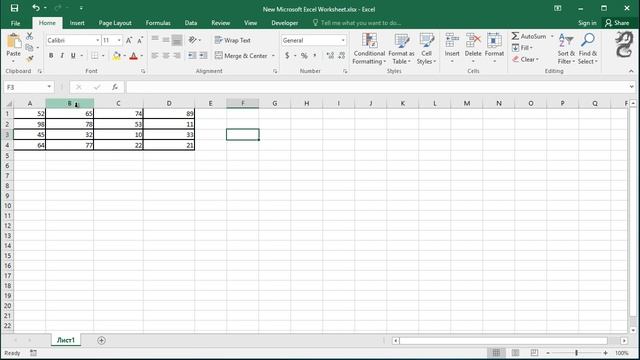The height and width of the screenshot is (360, 640).
Task: Switch to Normal view in status bar
Action: coord(496,353)
